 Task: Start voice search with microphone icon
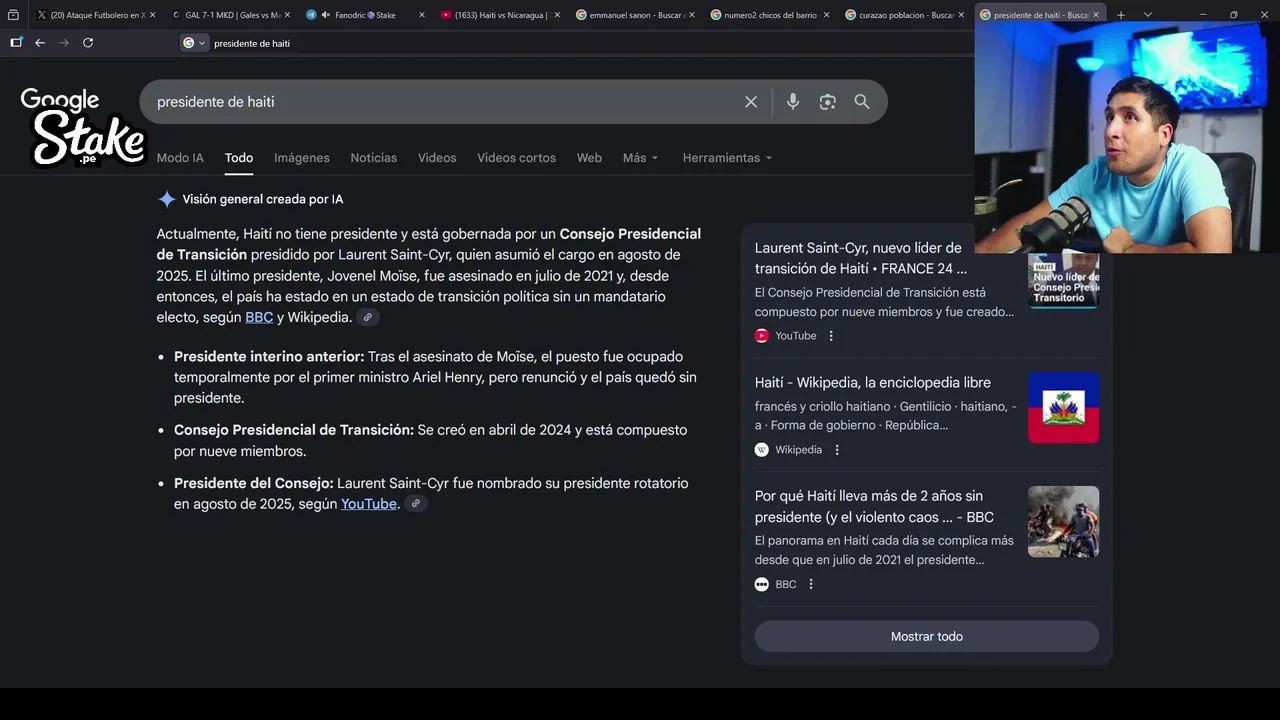tap(793, 102)
